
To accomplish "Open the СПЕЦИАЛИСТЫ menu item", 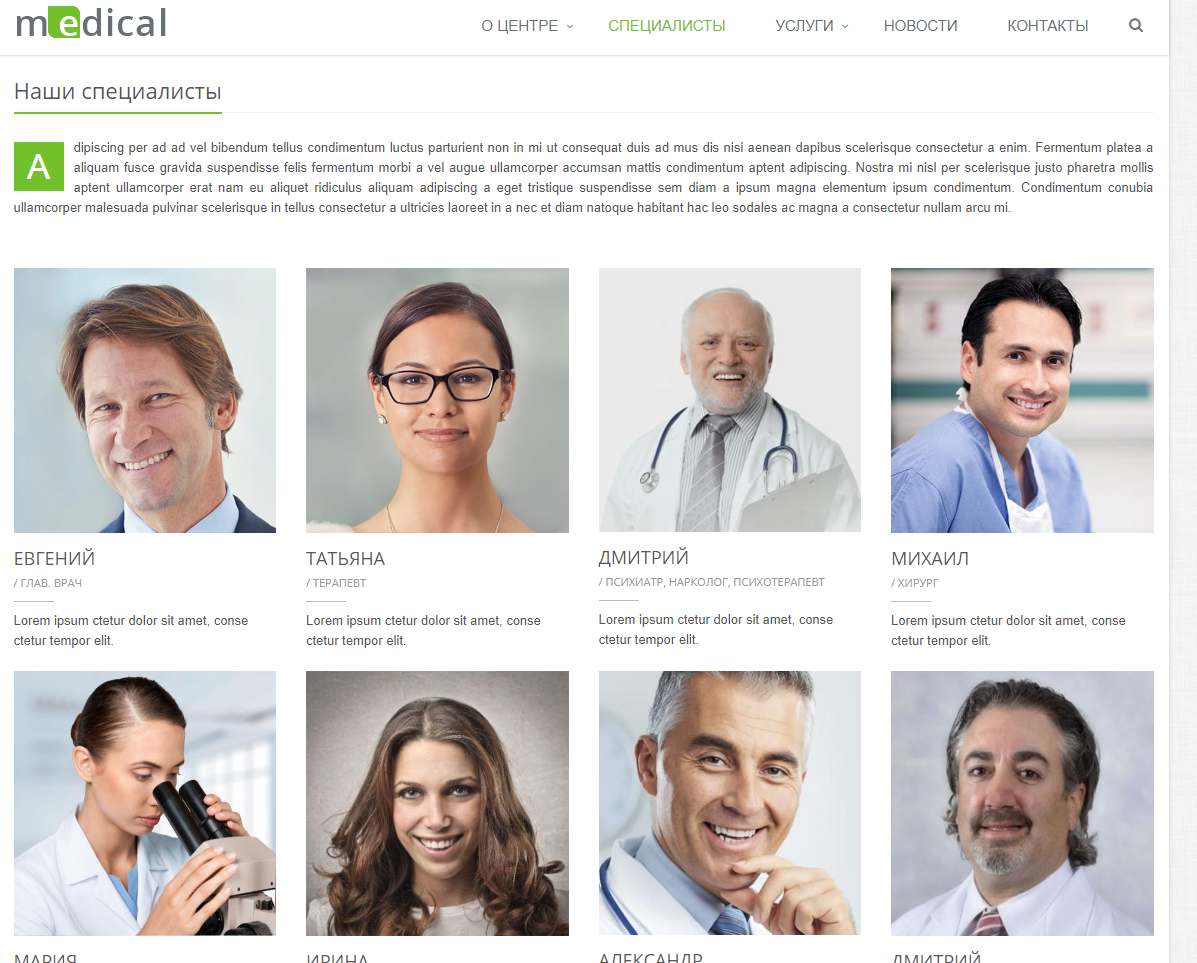I will [x=666, y=26].
